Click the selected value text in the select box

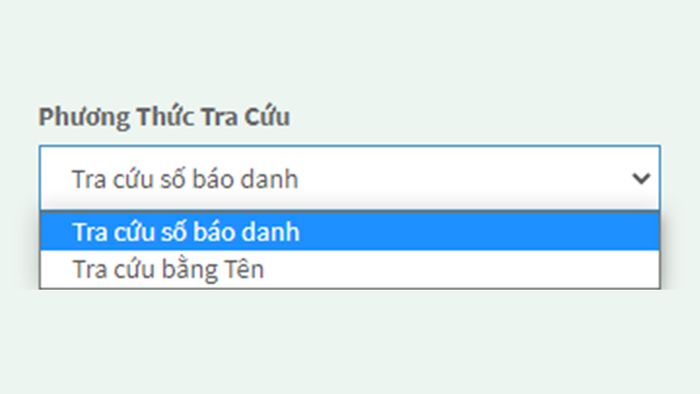[x=185, y=179]
